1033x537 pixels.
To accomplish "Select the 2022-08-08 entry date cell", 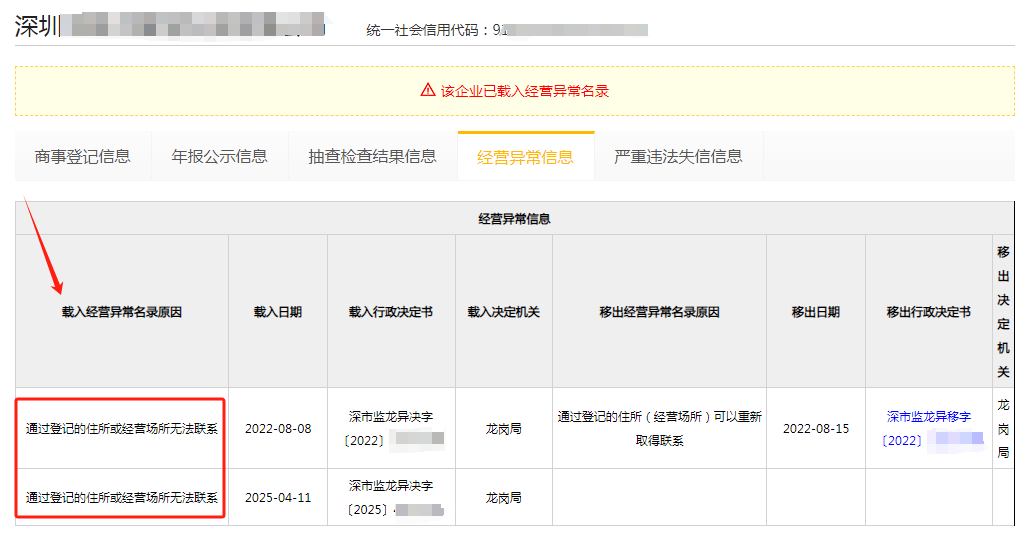I will [278, 428].
